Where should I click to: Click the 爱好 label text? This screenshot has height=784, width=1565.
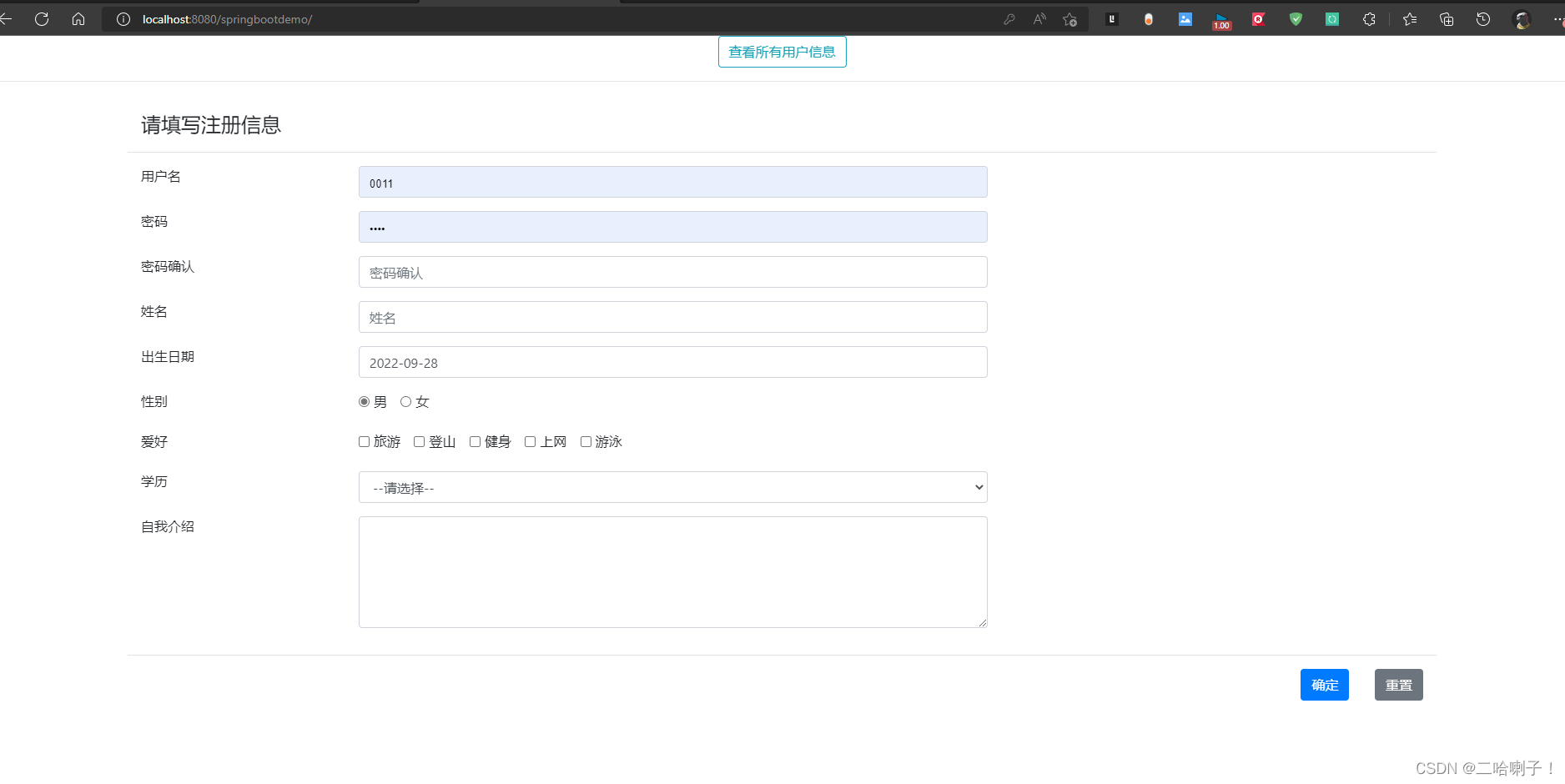[154, 442]
